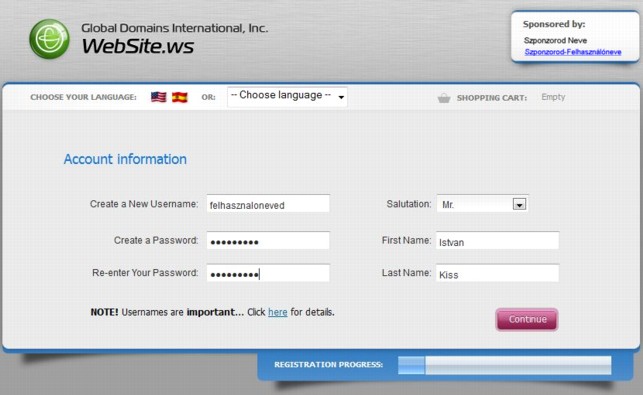Click the Re-enter Your Password field
Screen dimensions: 643x395
pos(268,273)
